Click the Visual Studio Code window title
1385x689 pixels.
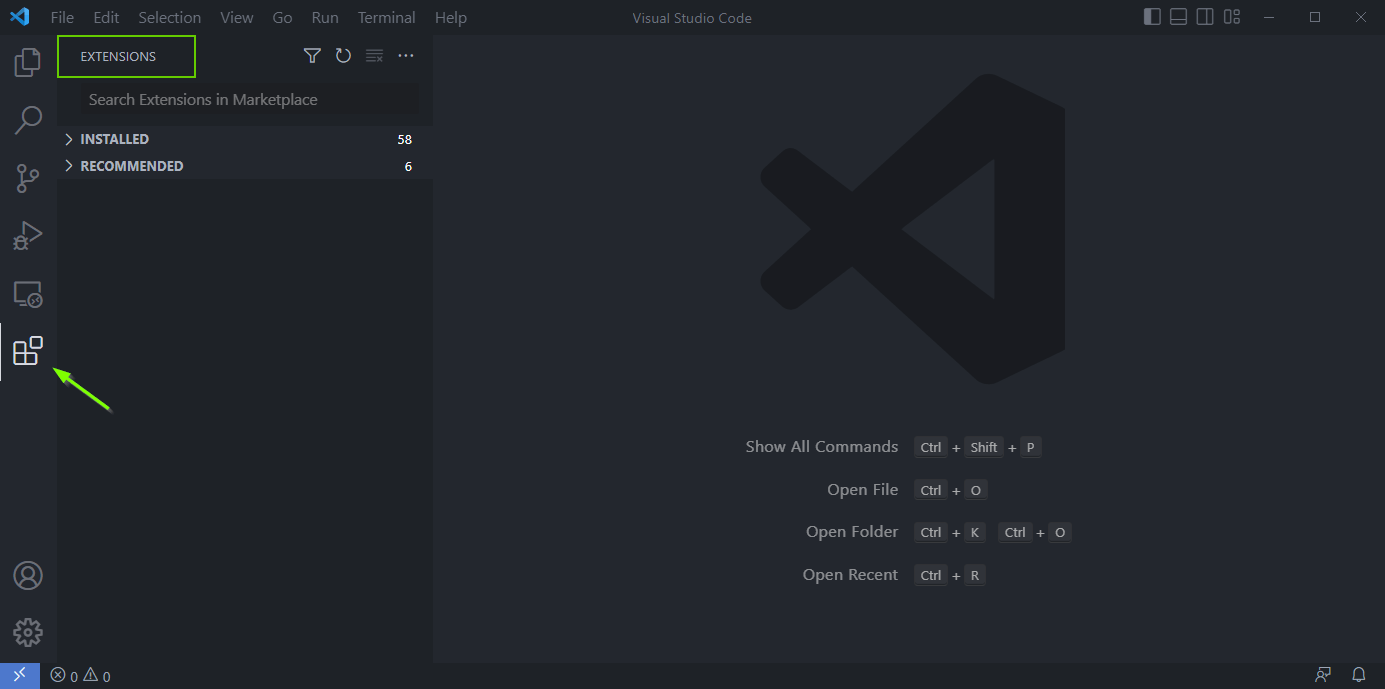click(692, 18)
